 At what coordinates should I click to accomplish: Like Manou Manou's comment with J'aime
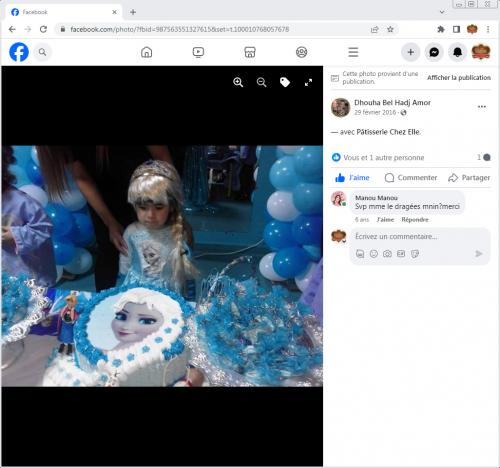[x=385, y=220]
